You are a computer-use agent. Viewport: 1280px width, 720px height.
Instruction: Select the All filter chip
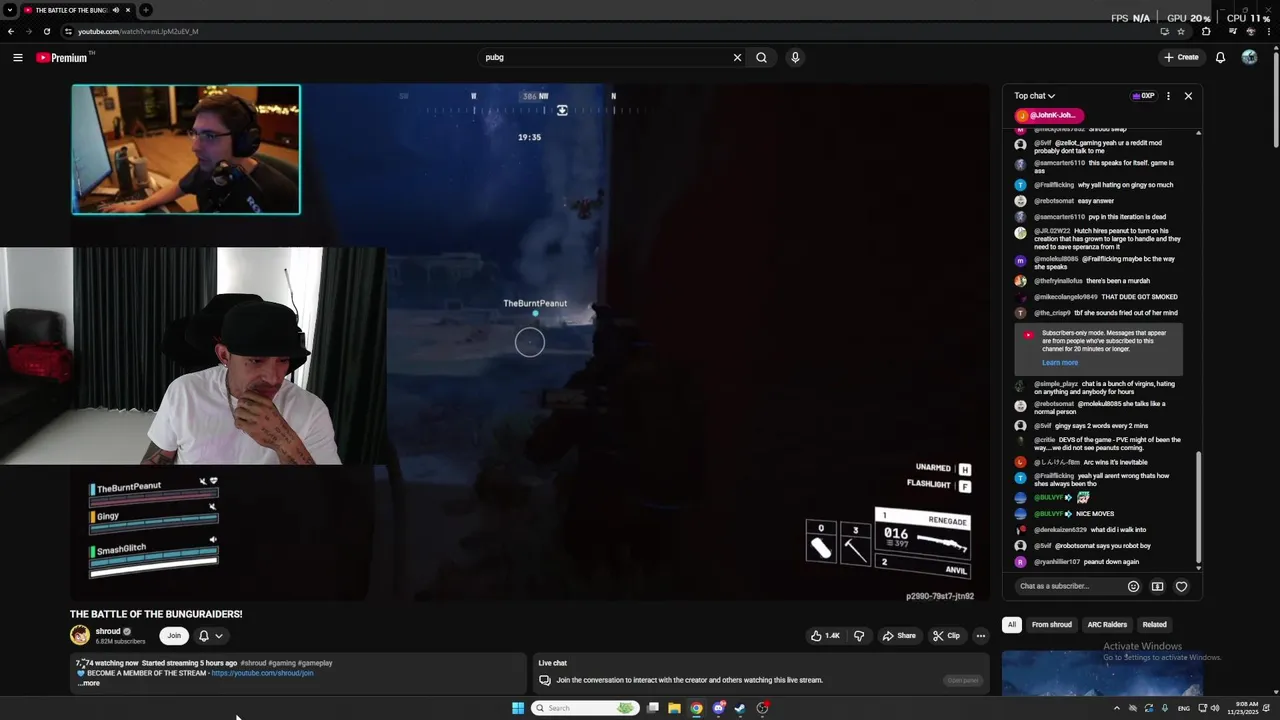click(x=1011, y=625)
